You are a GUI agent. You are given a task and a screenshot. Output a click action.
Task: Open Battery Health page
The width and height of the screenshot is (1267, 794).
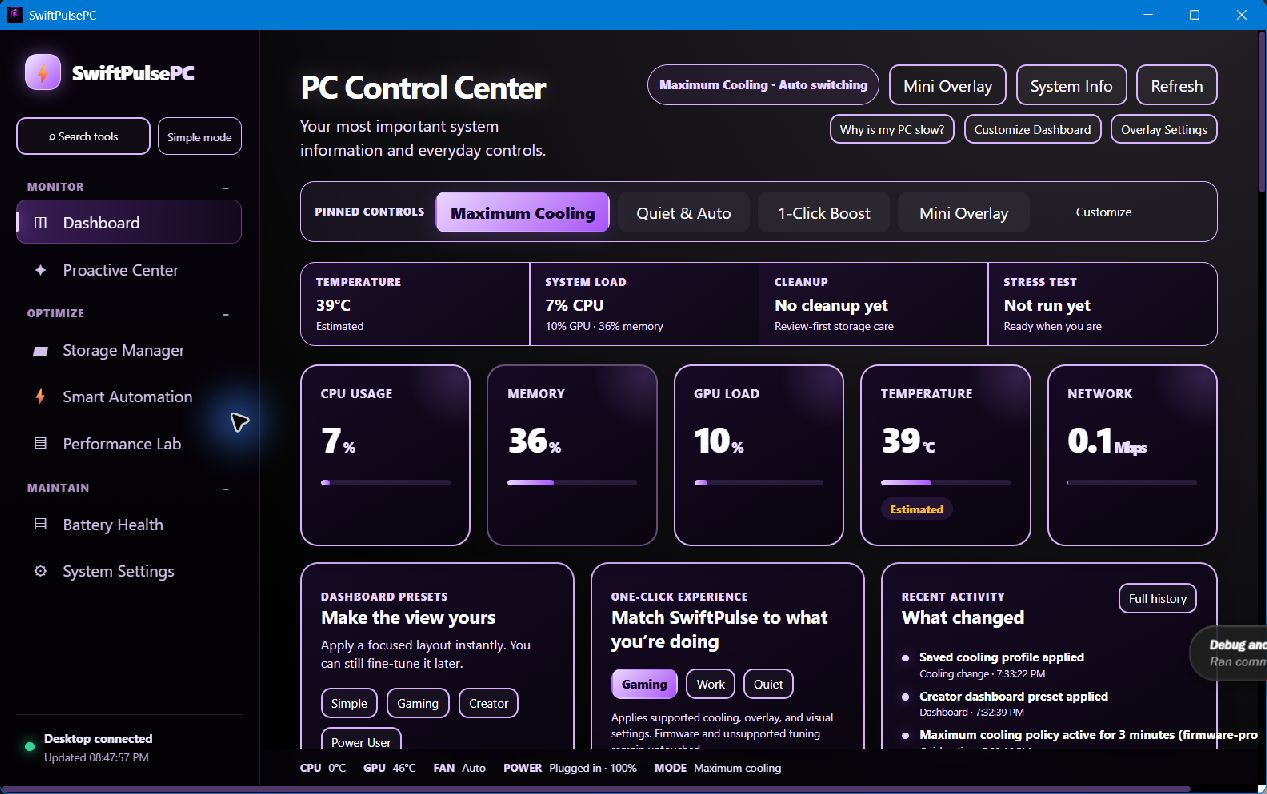[129, 524]
